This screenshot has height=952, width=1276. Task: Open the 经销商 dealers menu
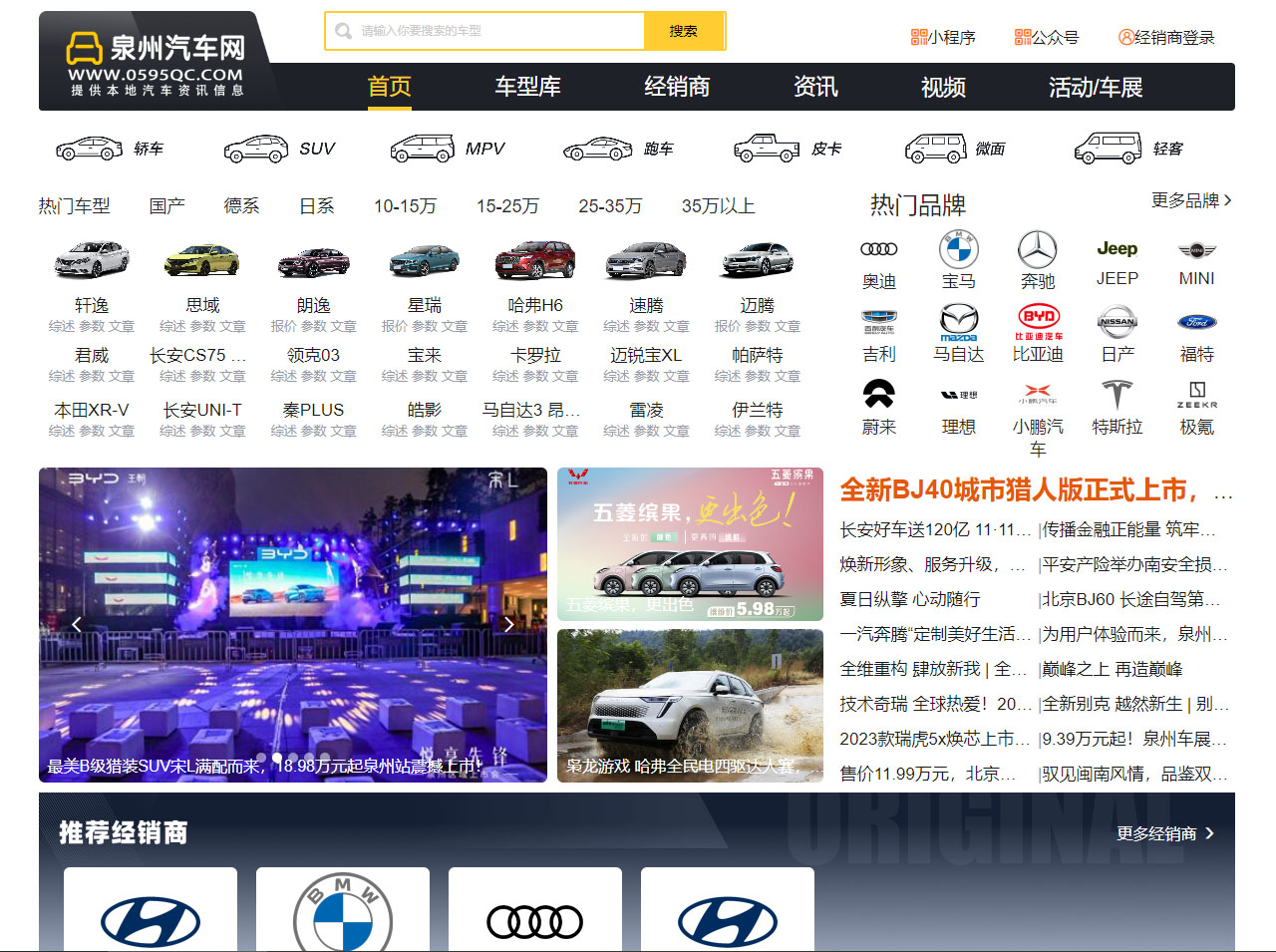click(677, 87)
